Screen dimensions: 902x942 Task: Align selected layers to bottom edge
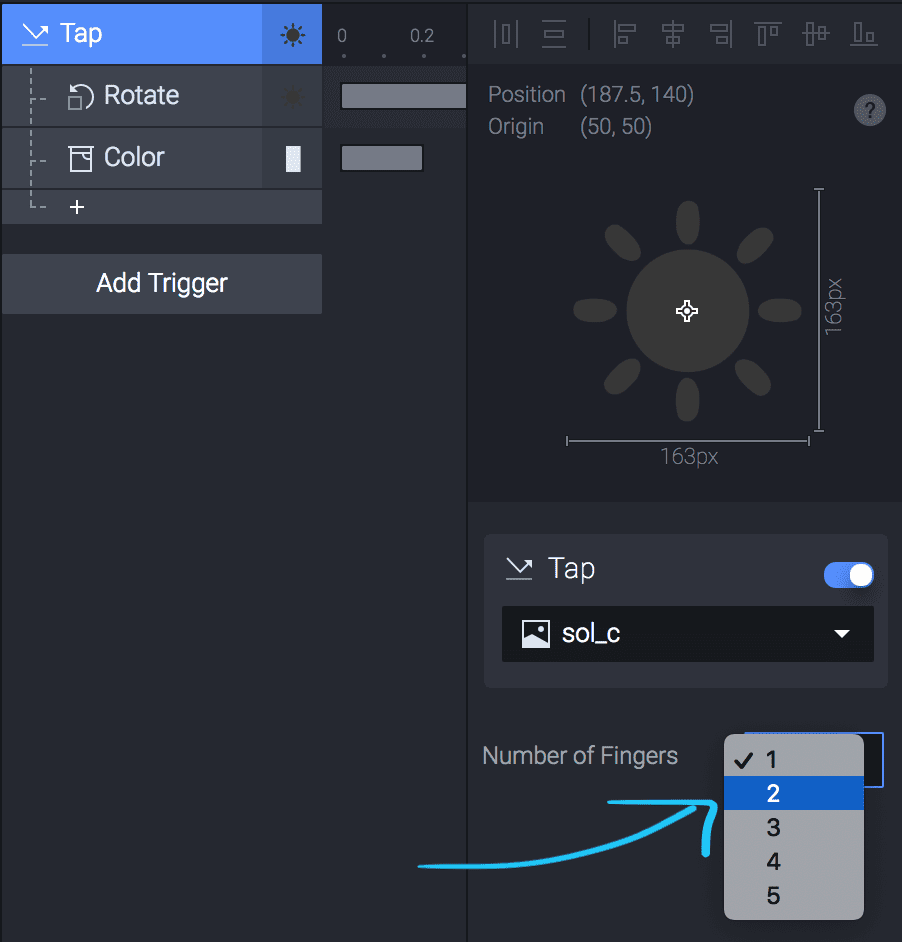click(864, 34)
